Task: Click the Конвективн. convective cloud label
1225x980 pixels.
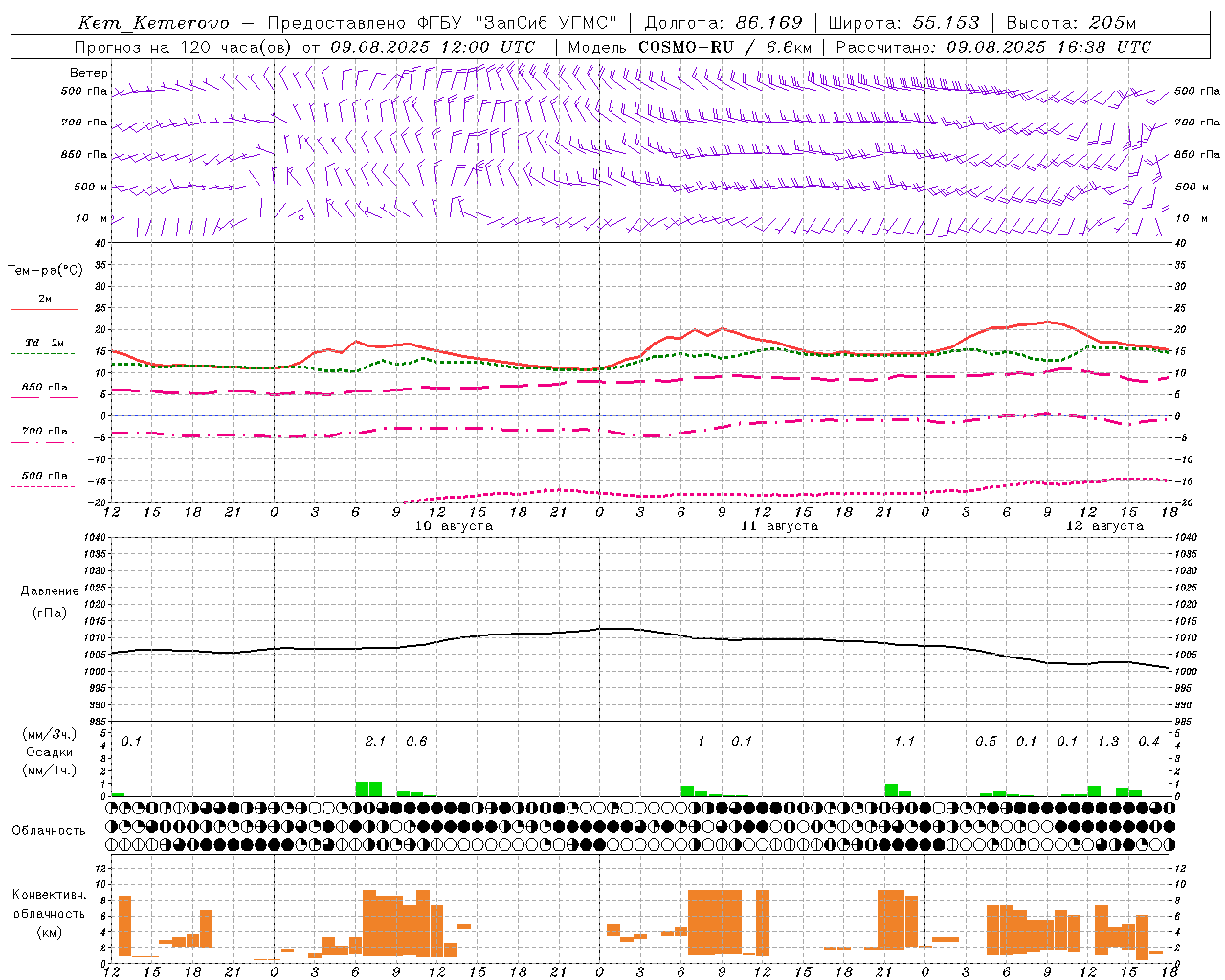Action: point(50,895)
